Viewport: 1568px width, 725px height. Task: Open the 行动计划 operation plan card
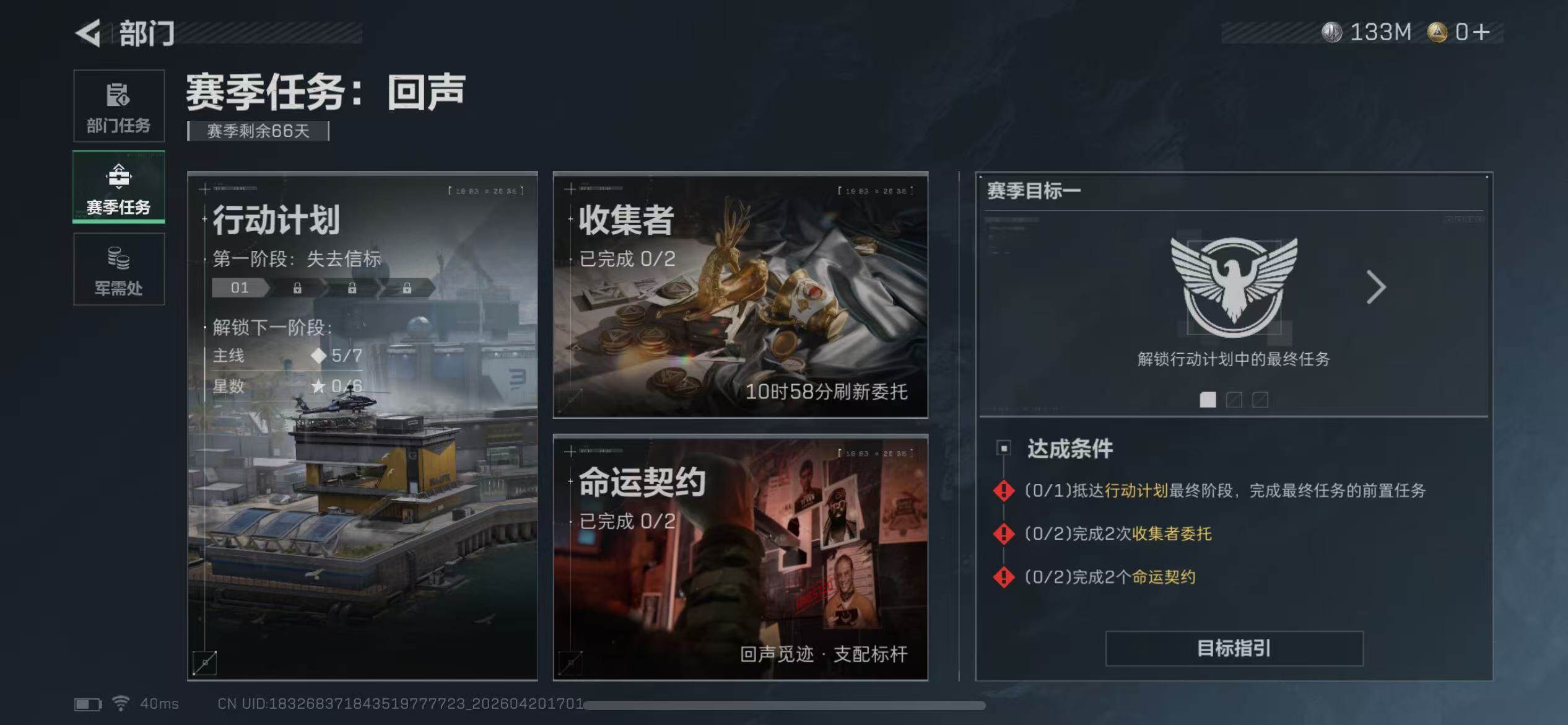click(362, 426)
